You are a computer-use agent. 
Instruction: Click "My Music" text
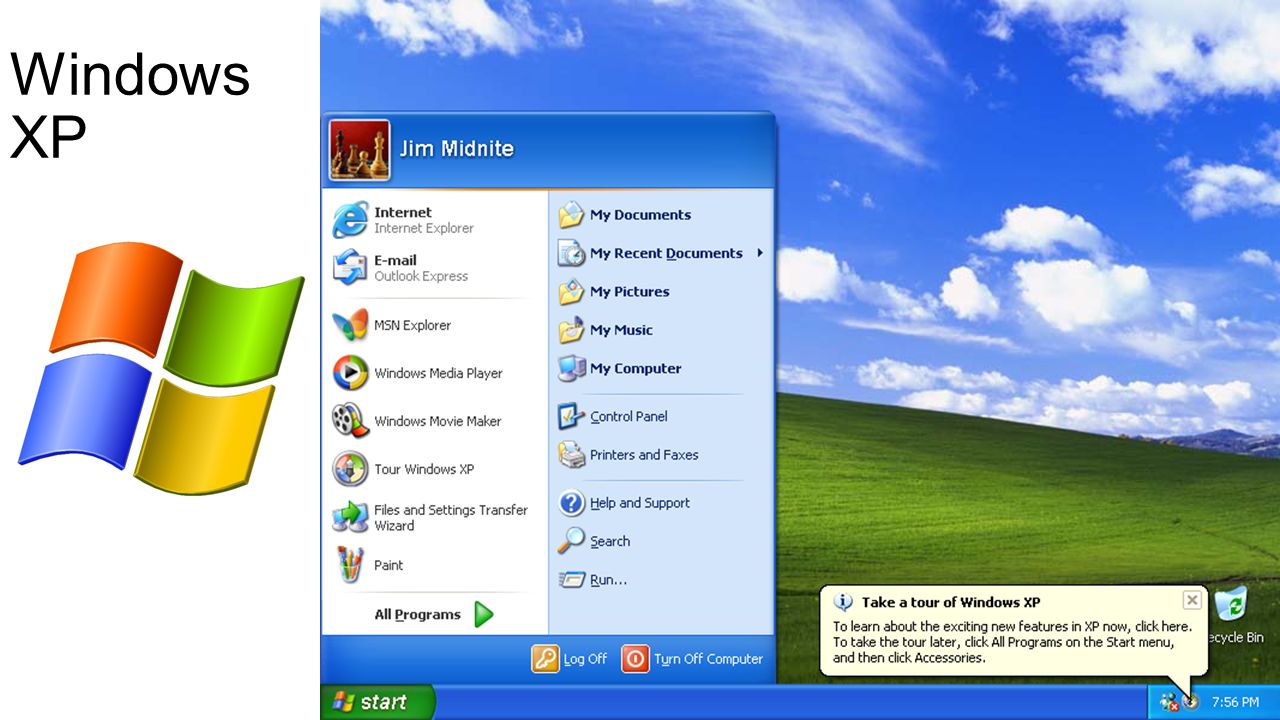(x=621, y=330)
